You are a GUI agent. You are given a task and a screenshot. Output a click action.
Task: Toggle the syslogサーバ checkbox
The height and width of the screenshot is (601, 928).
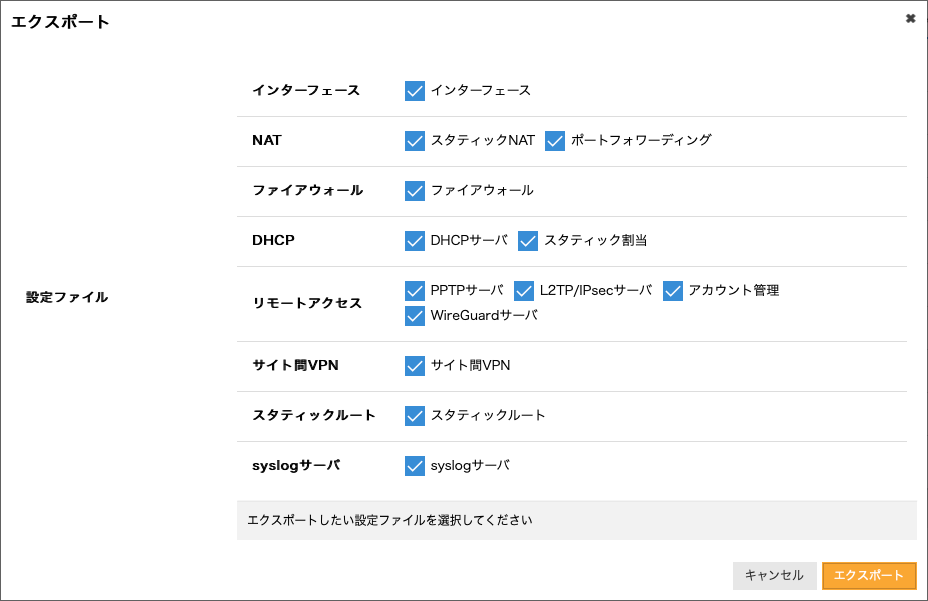pos(415,466)
